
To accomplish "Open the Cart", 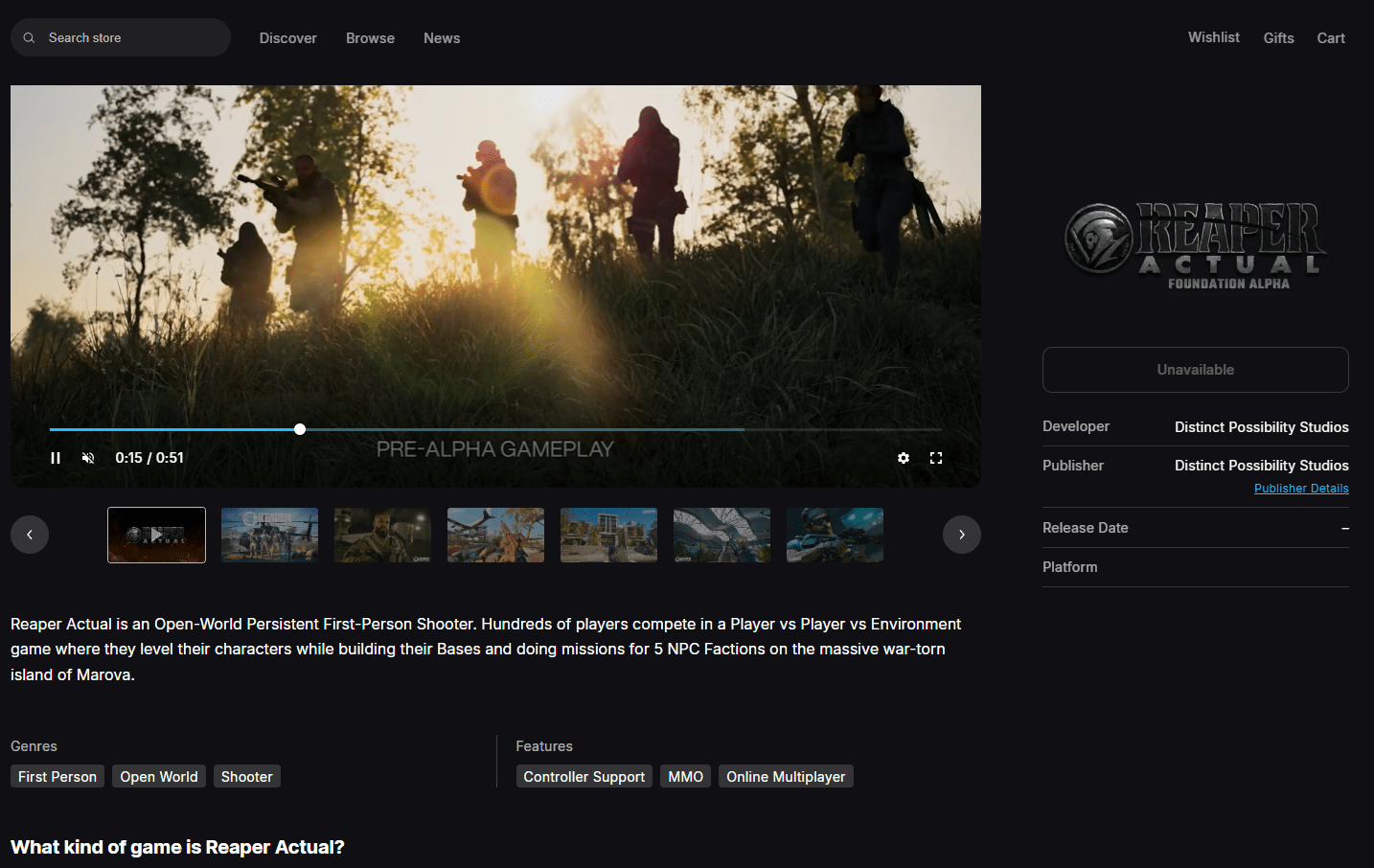I will 1331,38.
